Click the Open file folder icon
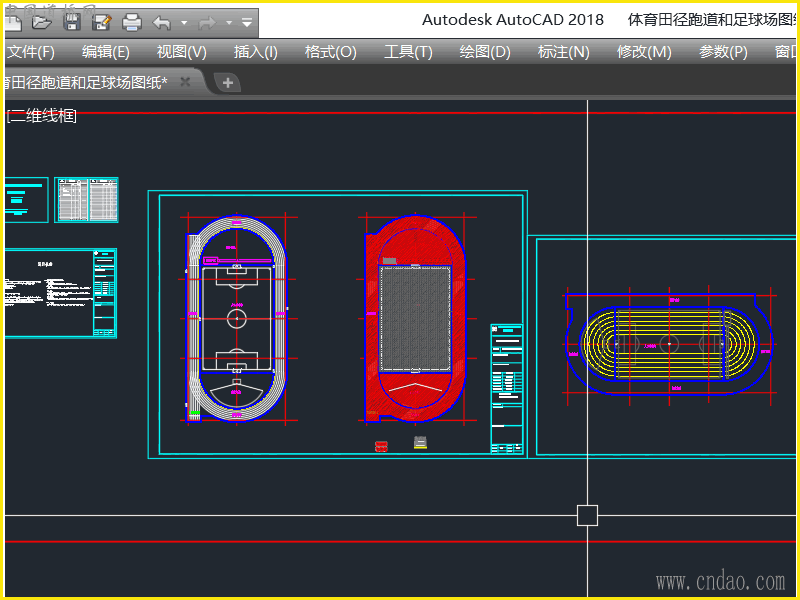 tap(41, 21)
